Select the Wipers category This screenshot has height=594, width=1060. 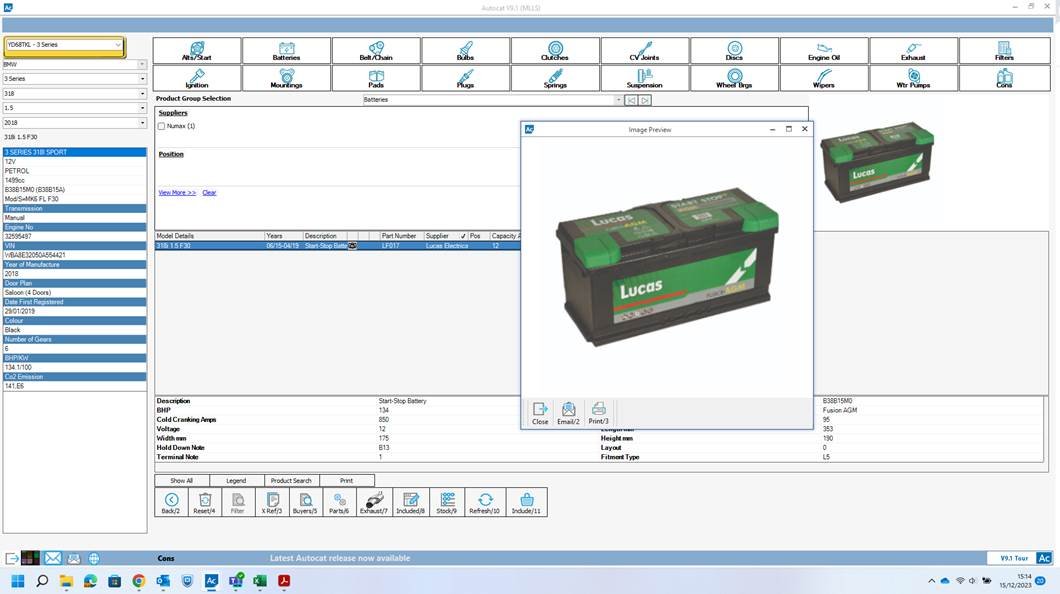point(824,78)
